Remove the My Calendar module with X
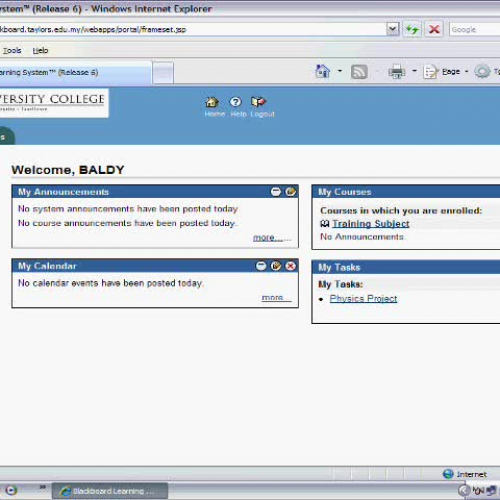 tap(291, 266)
